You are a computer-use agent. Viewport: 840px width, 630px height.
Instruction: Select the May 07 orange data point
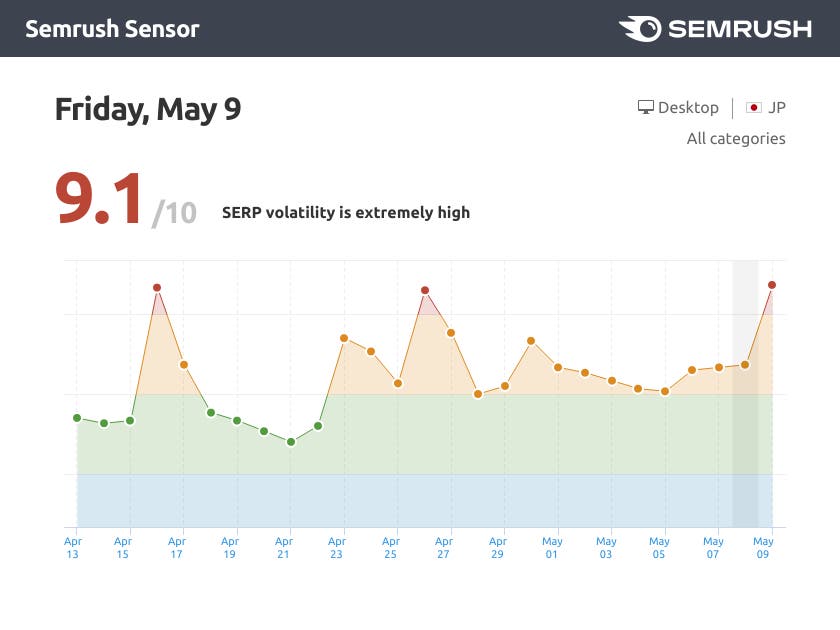[x=719, y=368]
